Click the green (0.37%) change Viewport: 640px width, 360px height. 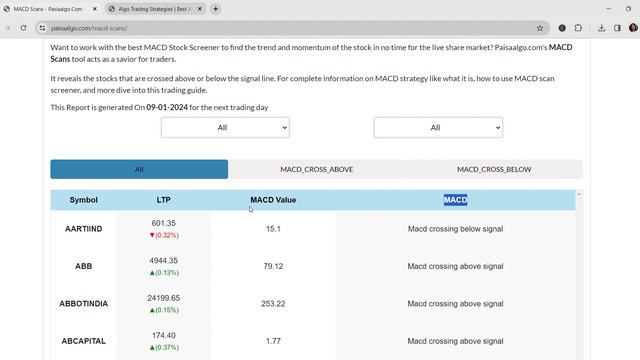(x=164, y=347)
